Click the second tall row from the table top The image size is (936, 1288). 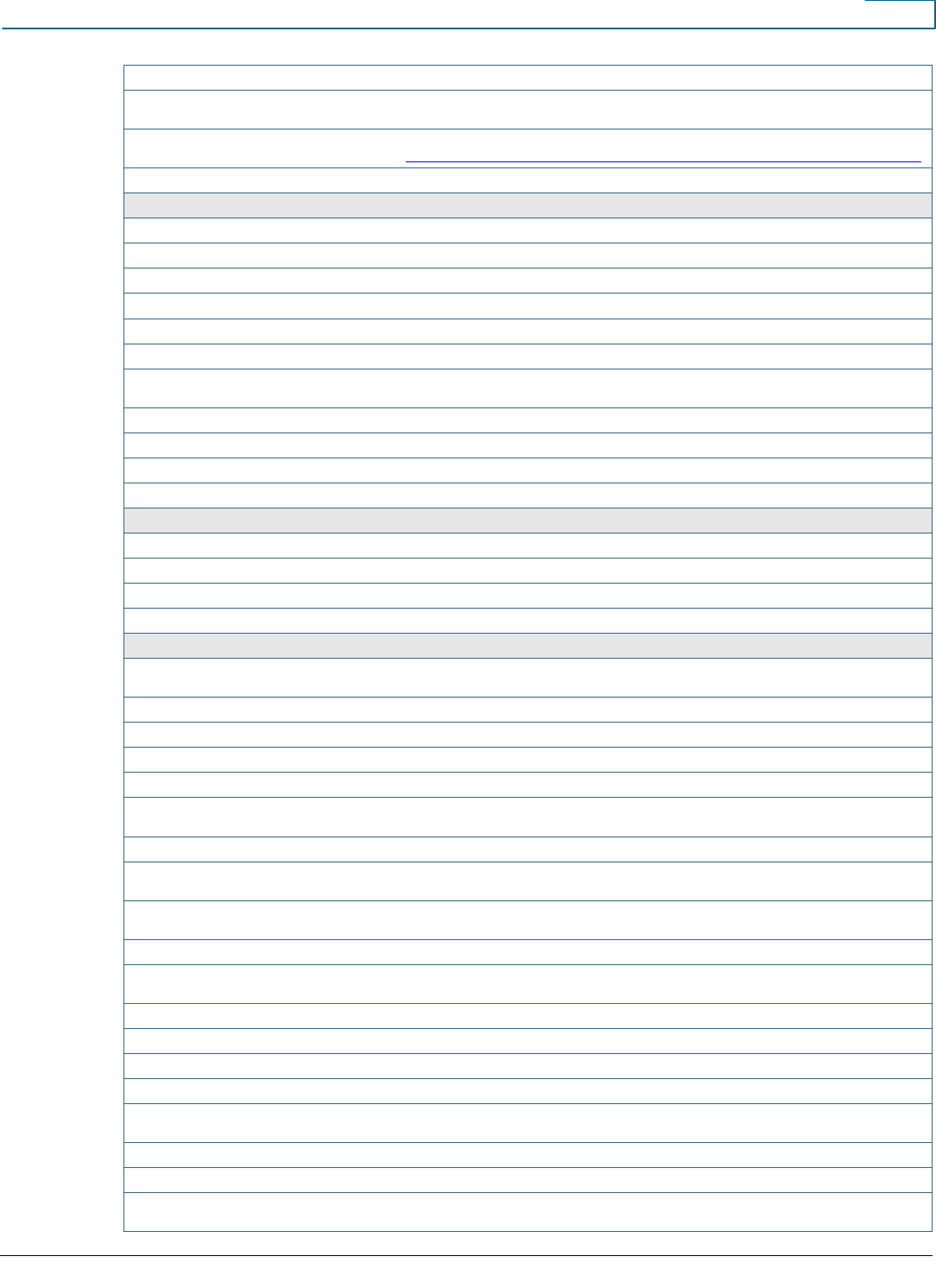(x=528, y=148)
